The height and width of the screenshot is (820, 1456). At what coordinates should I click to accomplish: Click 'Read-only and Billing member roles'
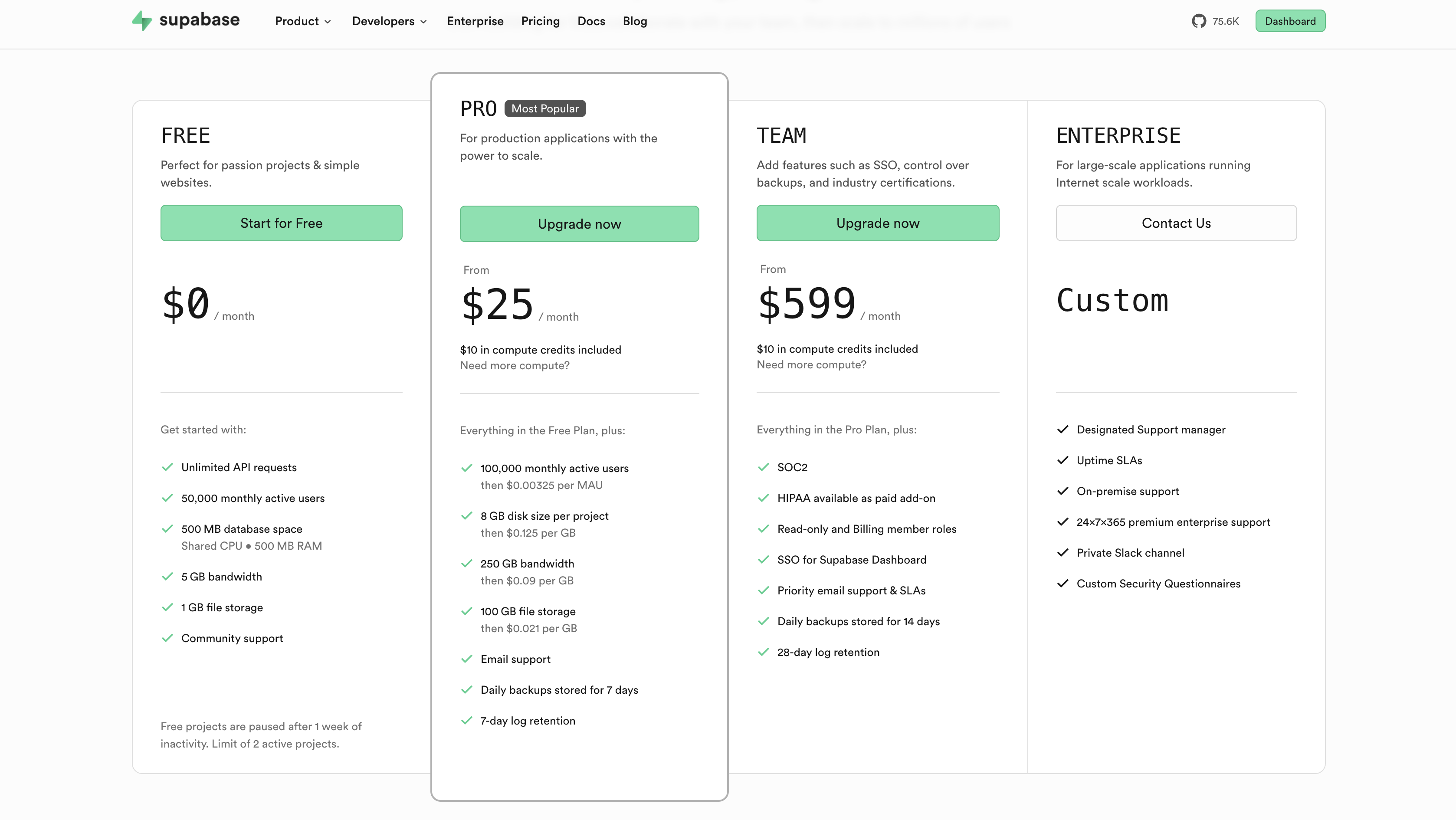[x=866, y=528]
